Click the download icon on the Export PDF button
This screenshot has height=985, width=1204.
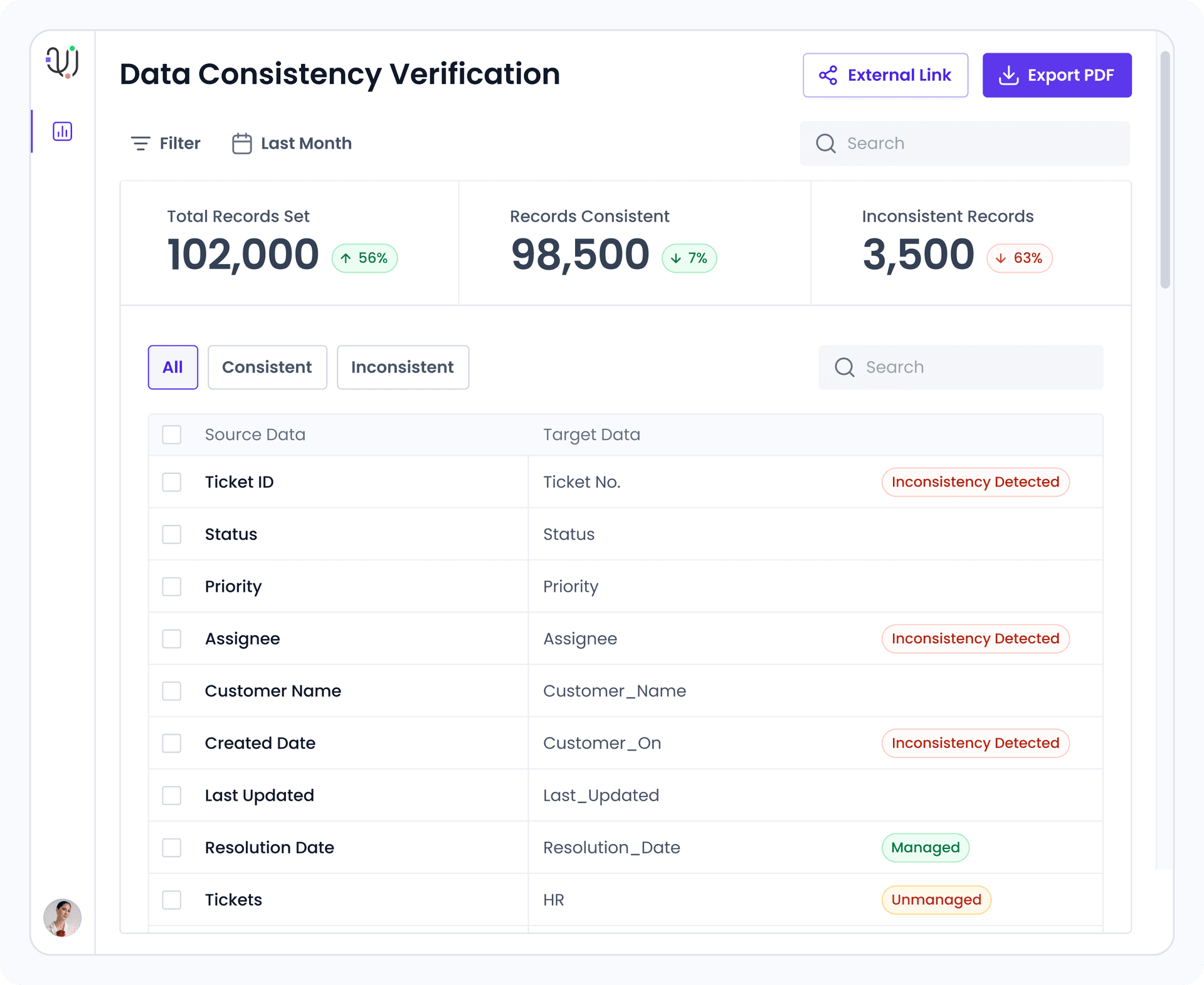coord(1009,75)
